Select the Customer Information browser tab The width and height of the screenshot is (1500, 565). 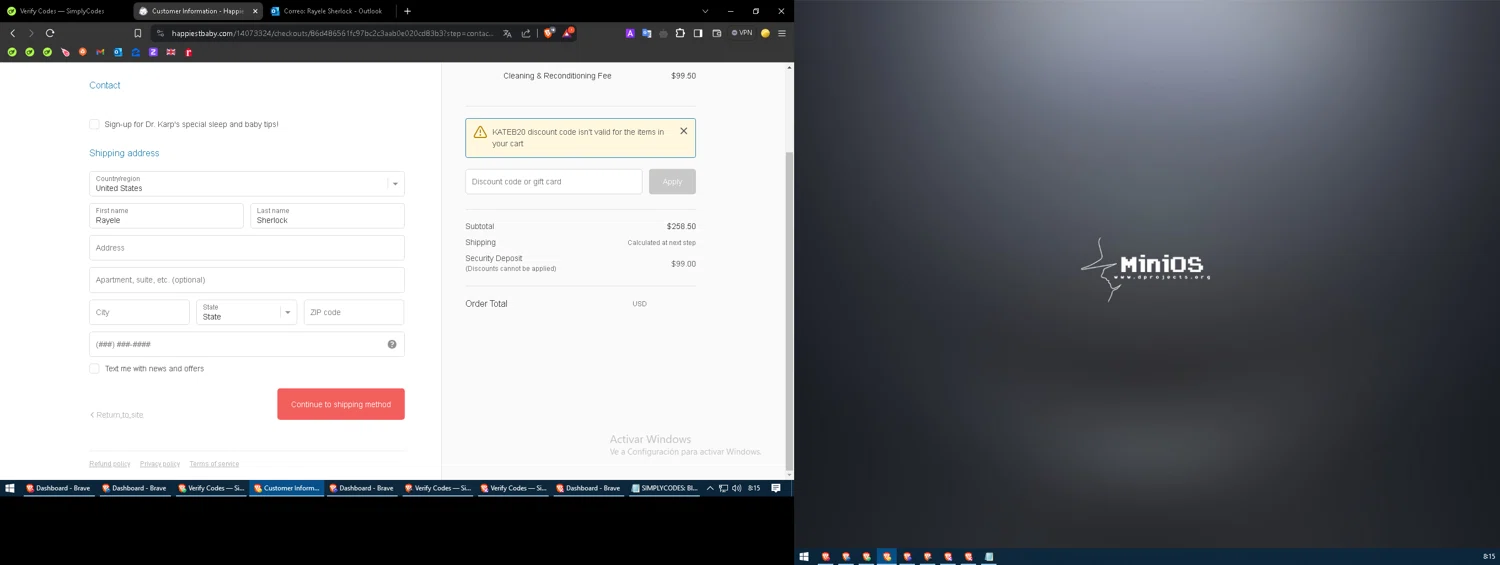tap(198, 11)
